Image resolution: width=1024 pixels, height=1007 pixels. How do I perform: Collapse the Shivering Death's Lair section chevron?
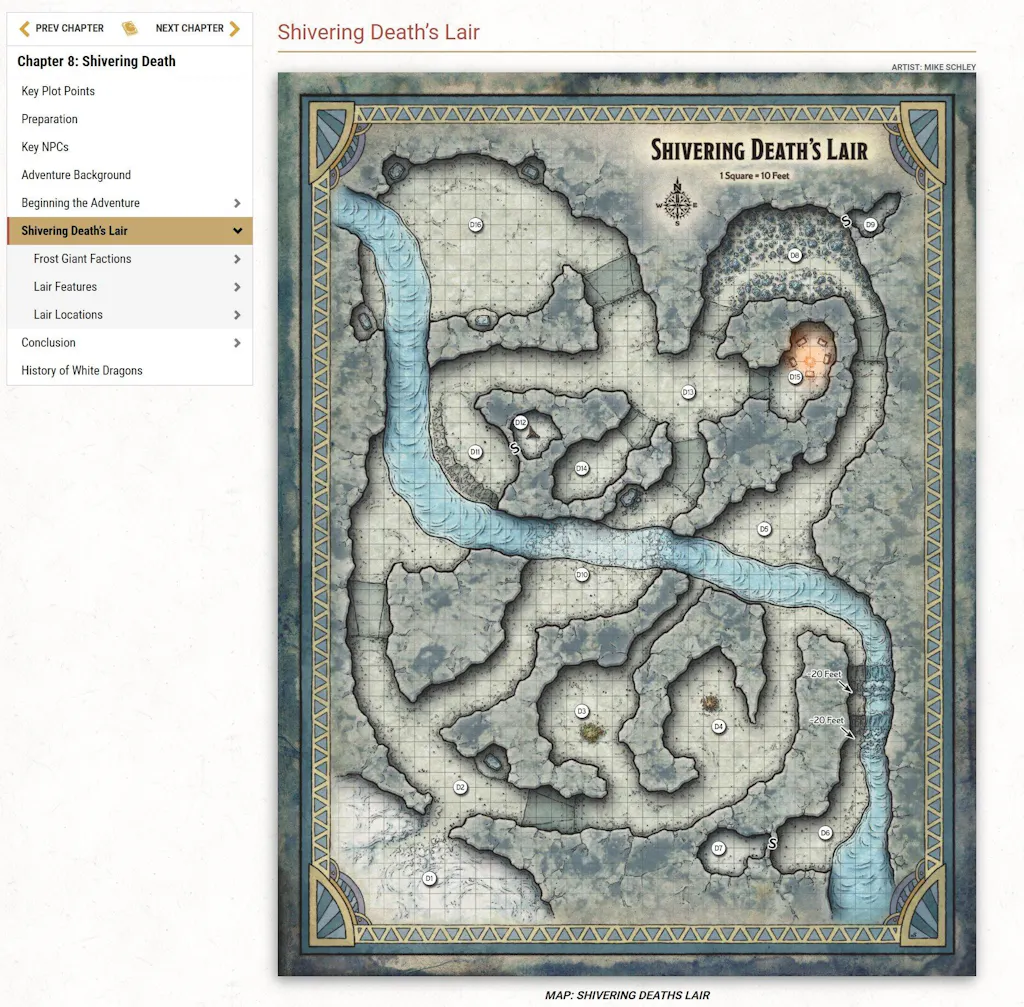tap(237, 231)
